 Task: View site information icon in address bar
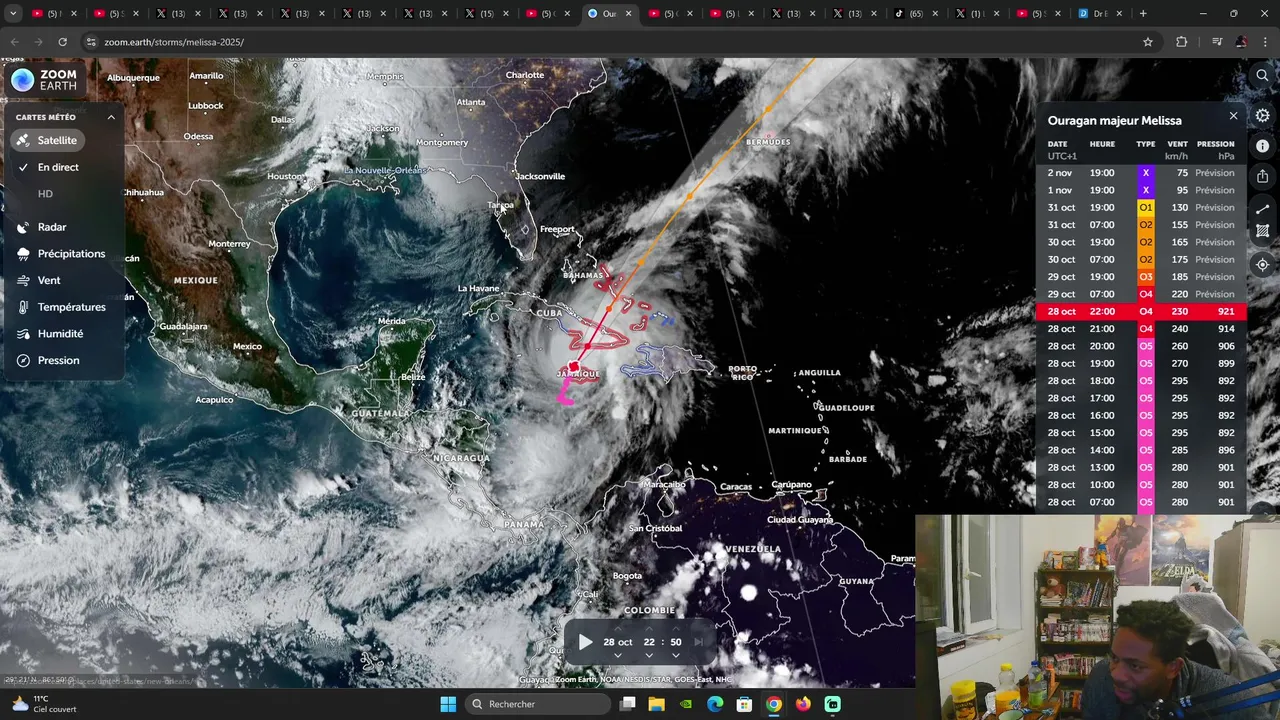pos(91,42)
